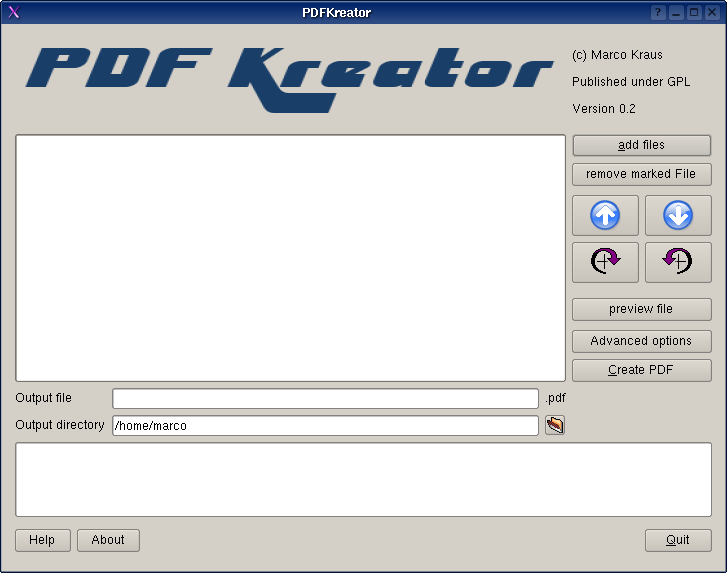Screen dimensions: 727x573
Task: Rotate the page clockwise
Action: pos(605,262)
